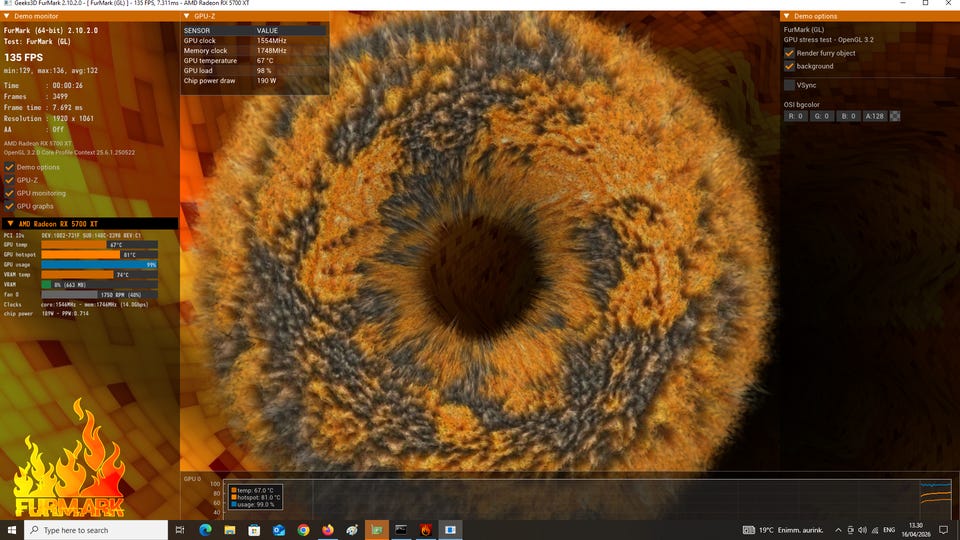Open Task View on the taskbar
The image size is (960, 540).
tap(180, 530)
